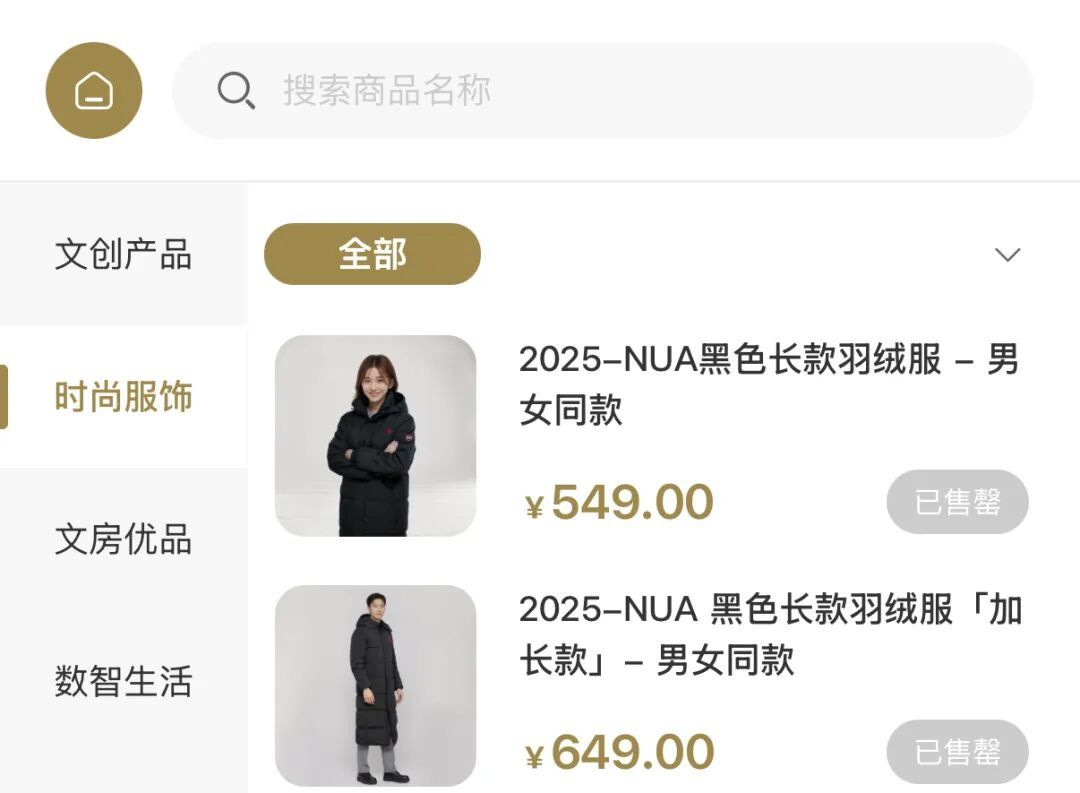Select the 全部 filter pill

[371, 255]
